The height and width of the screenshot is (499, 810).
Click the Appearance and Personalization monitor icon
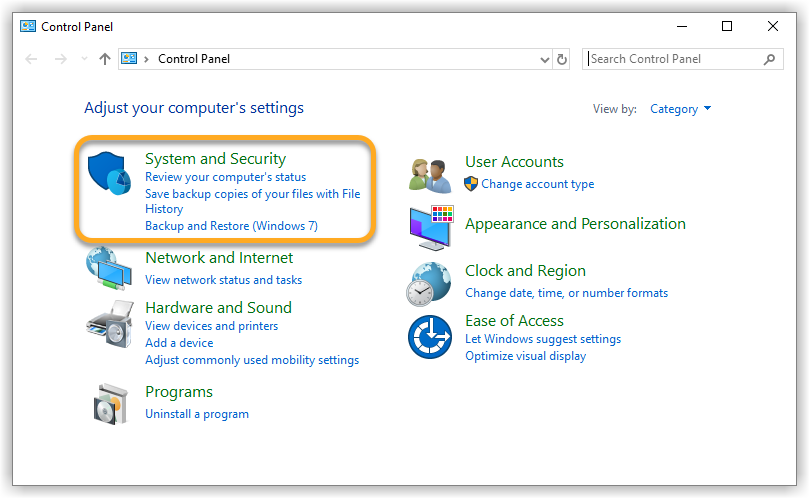tap(431, 228)
